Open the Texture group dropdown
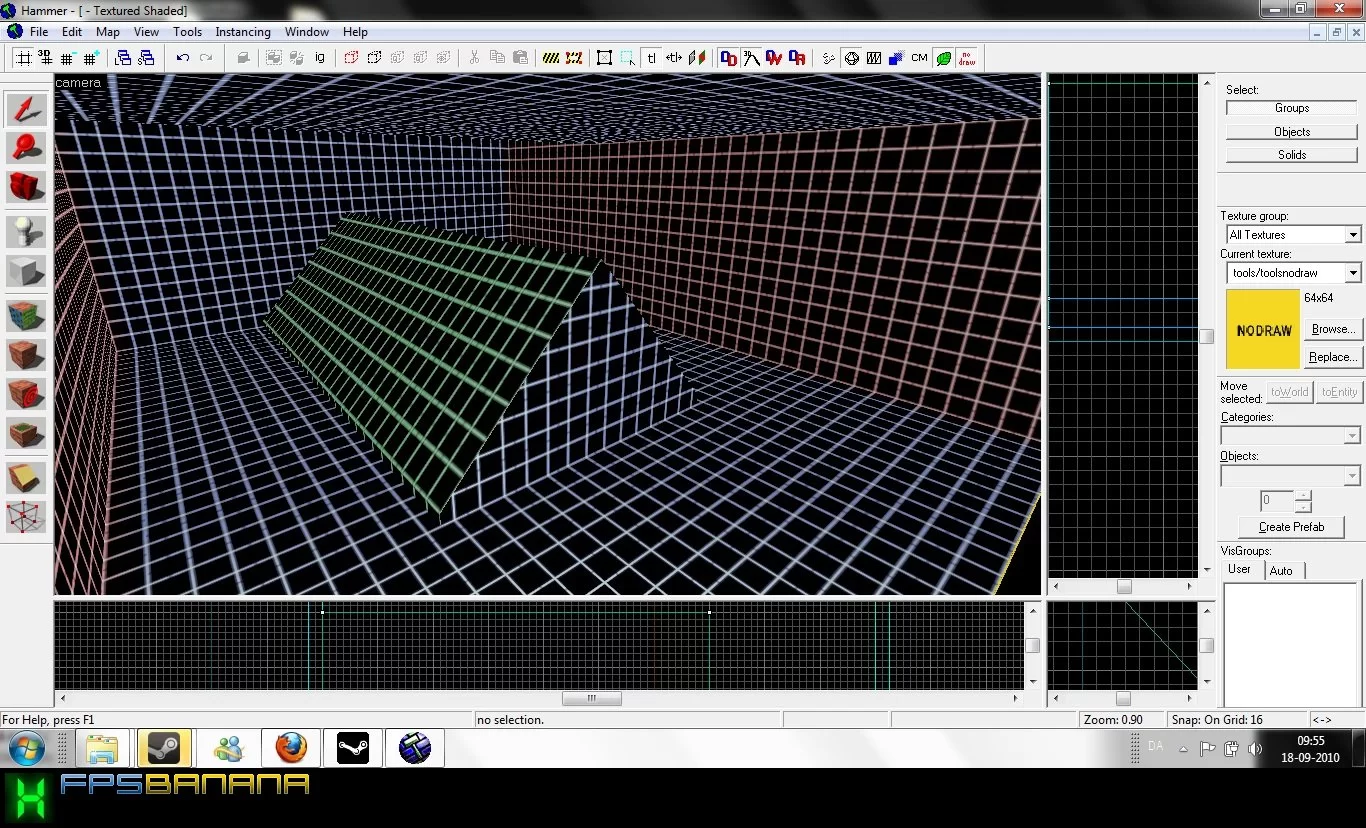 [x=1294, y=235]
